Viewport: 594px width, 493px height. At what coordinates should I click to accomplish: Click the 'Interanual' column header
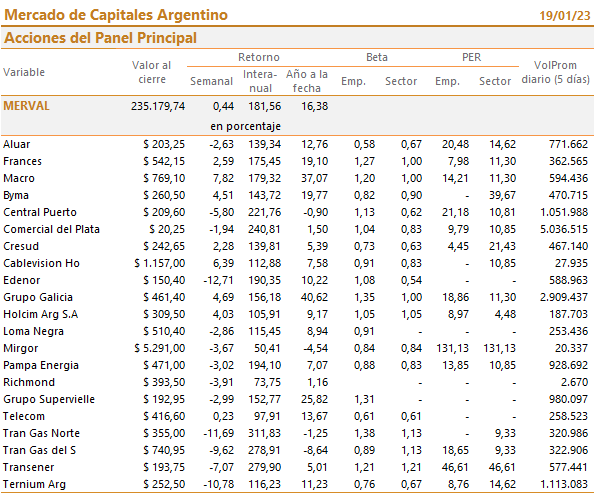point(260,81)
